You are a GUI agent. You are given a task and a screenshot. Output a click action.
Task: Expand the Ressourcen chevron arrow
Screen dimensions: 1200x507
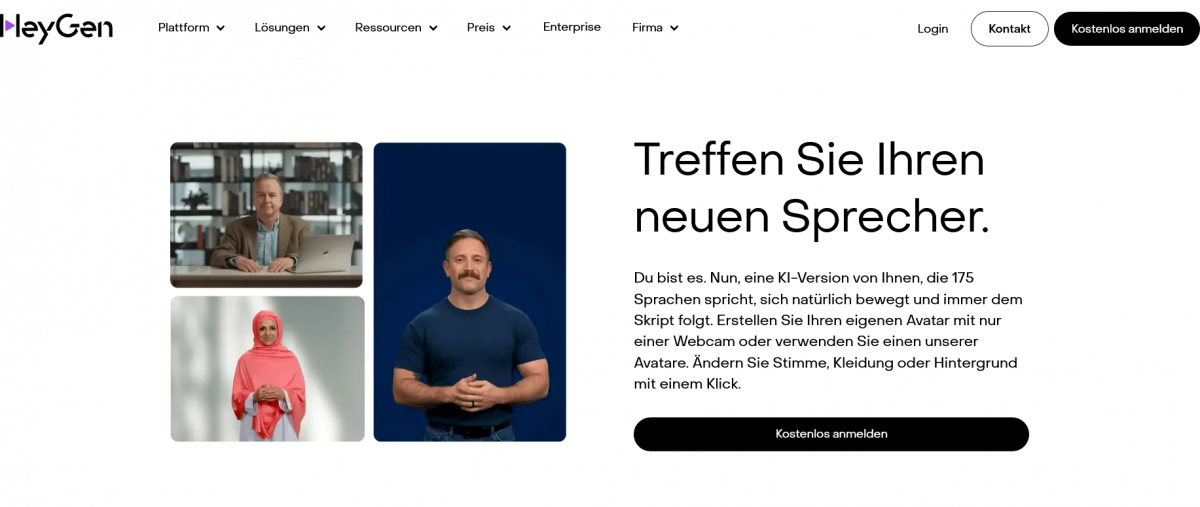tap(433, 28)
